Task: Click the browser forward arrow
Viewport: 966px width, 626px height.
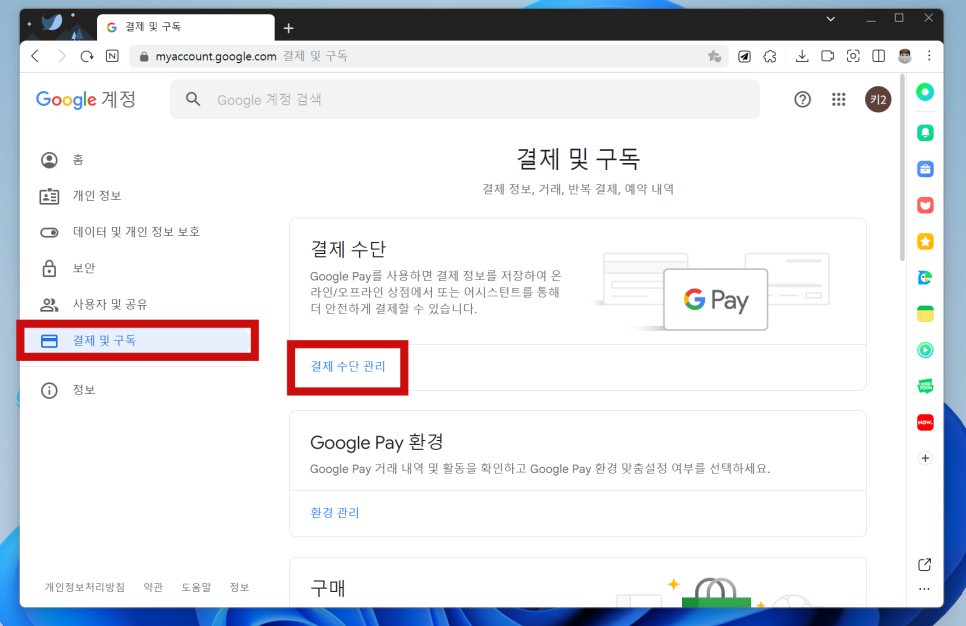Action: pyautogui.click(x=62, y=56)
